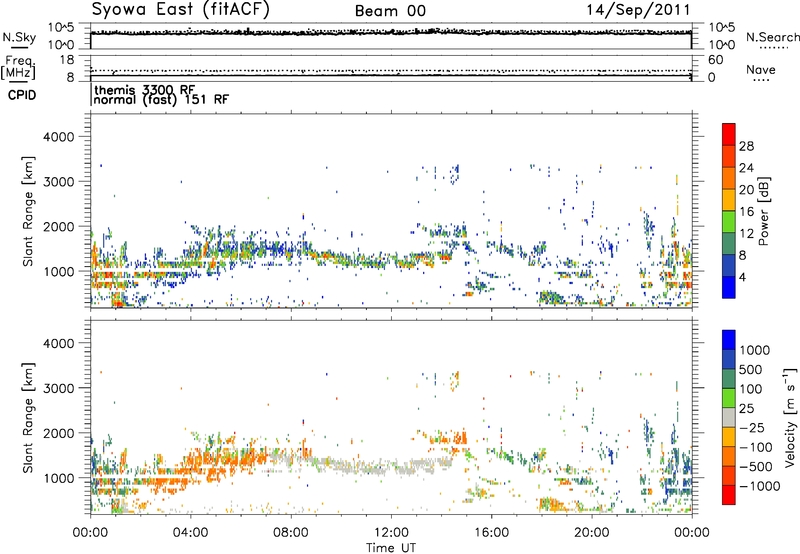The width and height of the screenshot is (800, 554).
Task: Pick the red top segment of power colorbar
Action: pyautogui.click(x=729, y=134)
